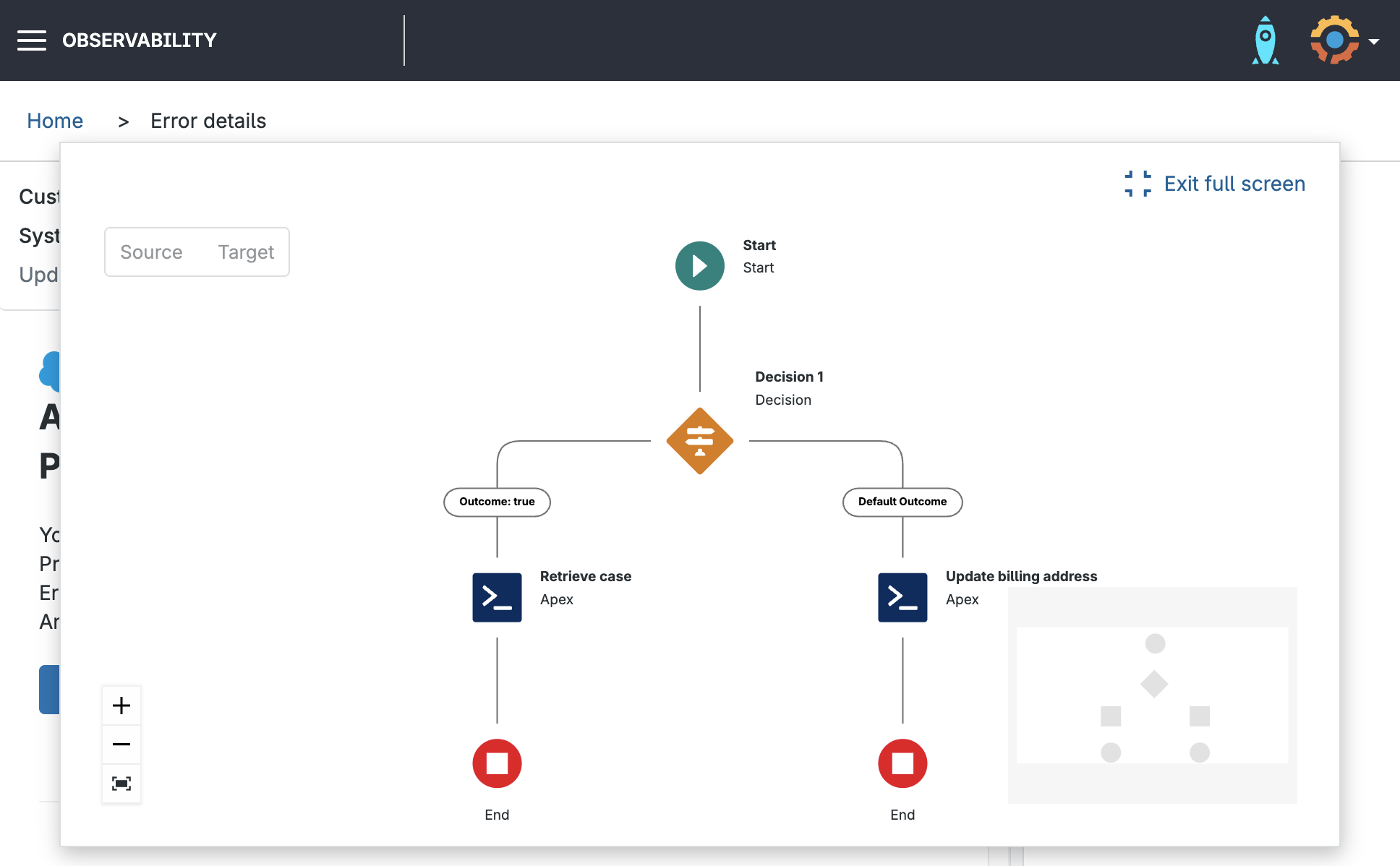Switch to the Target view
This screenshot has height=866, width=1400.
(246, 252)
